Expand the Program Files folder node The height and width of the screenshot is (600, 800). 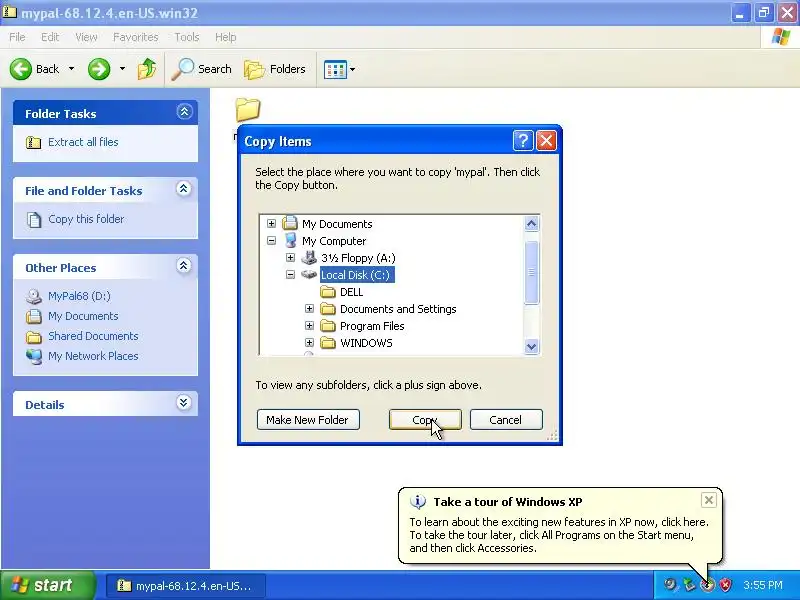(309, 326)
